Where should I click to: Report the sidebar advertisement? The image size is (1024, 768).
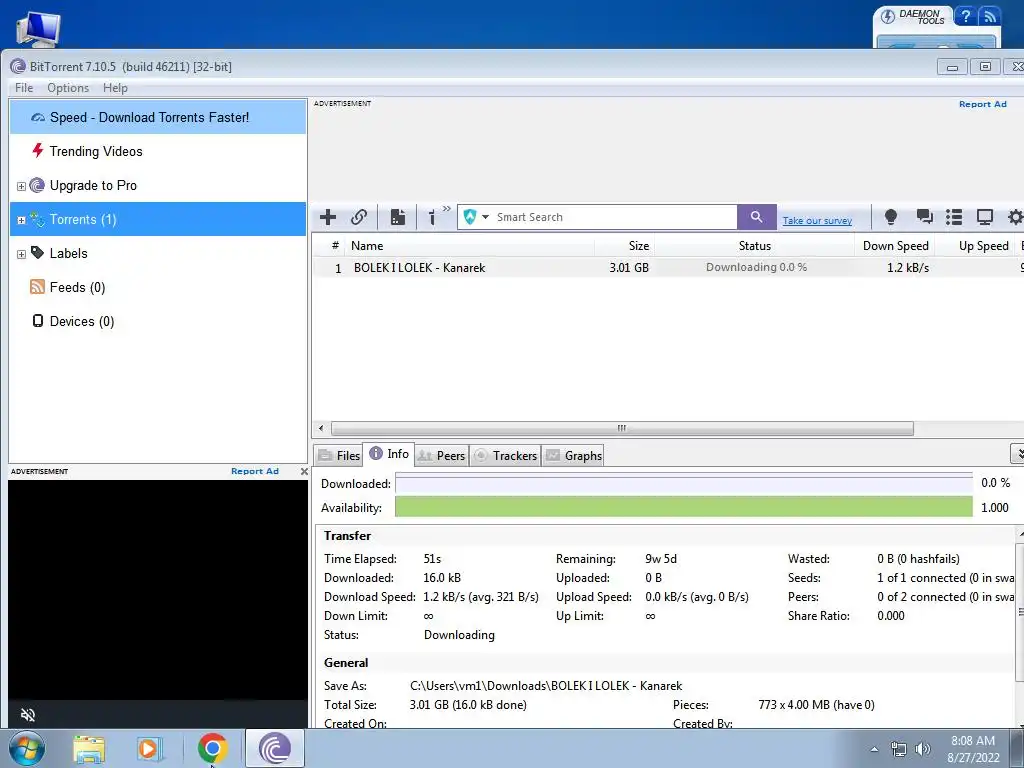click(x=255, y=471)
